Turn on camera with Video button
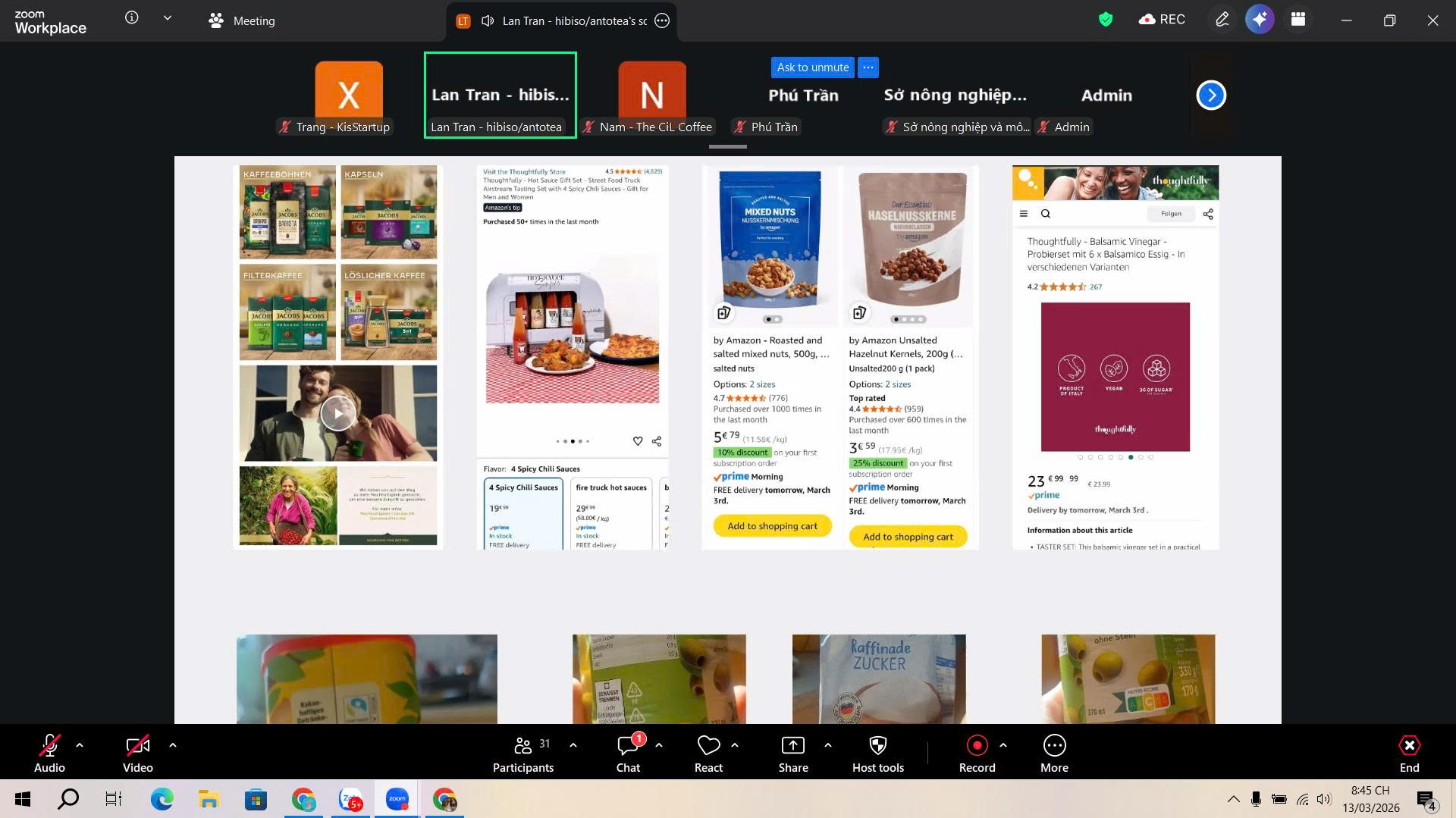Viewport: 1456px width, 818px height. (x=137, y=746)
